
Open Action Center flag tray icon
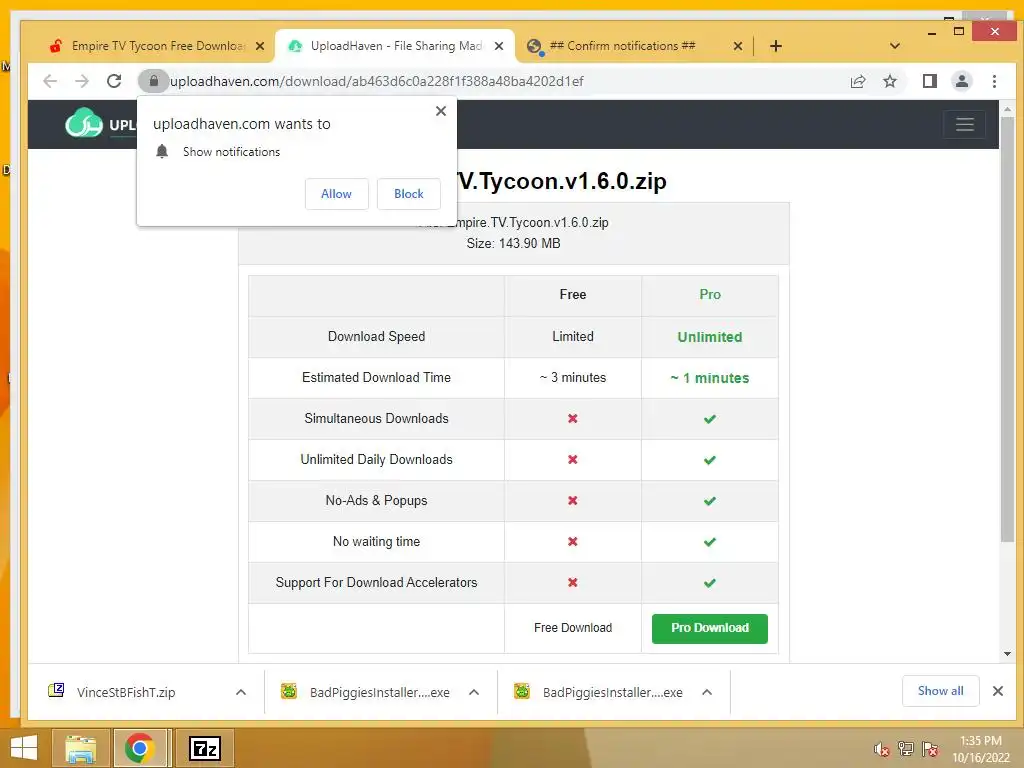click(930, 748)
